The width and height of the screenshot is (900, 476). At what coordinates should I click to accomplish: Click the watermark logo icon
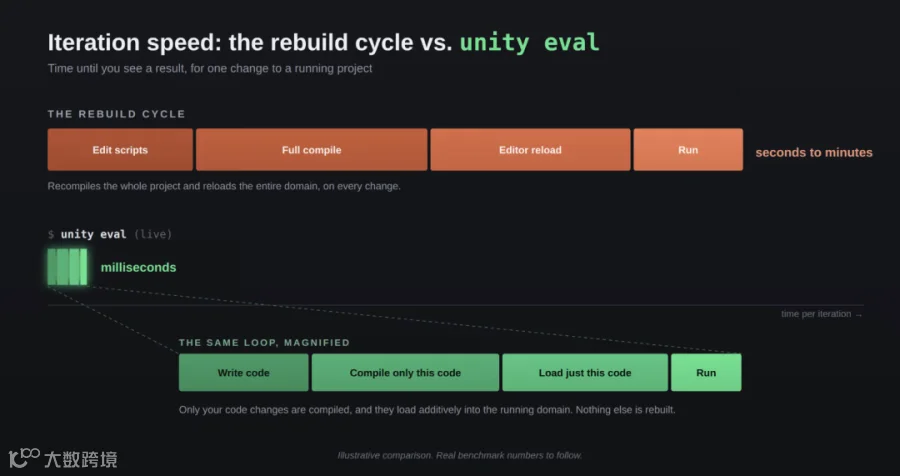[24, 458]
